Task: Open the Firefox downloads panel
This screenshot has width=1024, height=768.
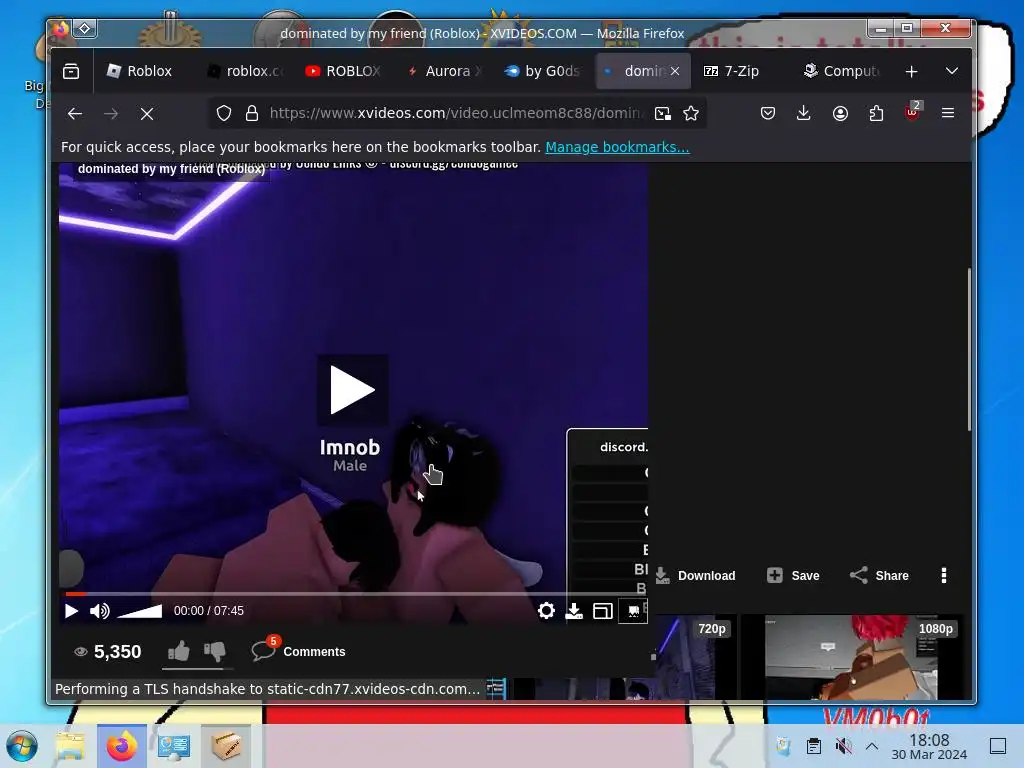Action: [804, 114]
